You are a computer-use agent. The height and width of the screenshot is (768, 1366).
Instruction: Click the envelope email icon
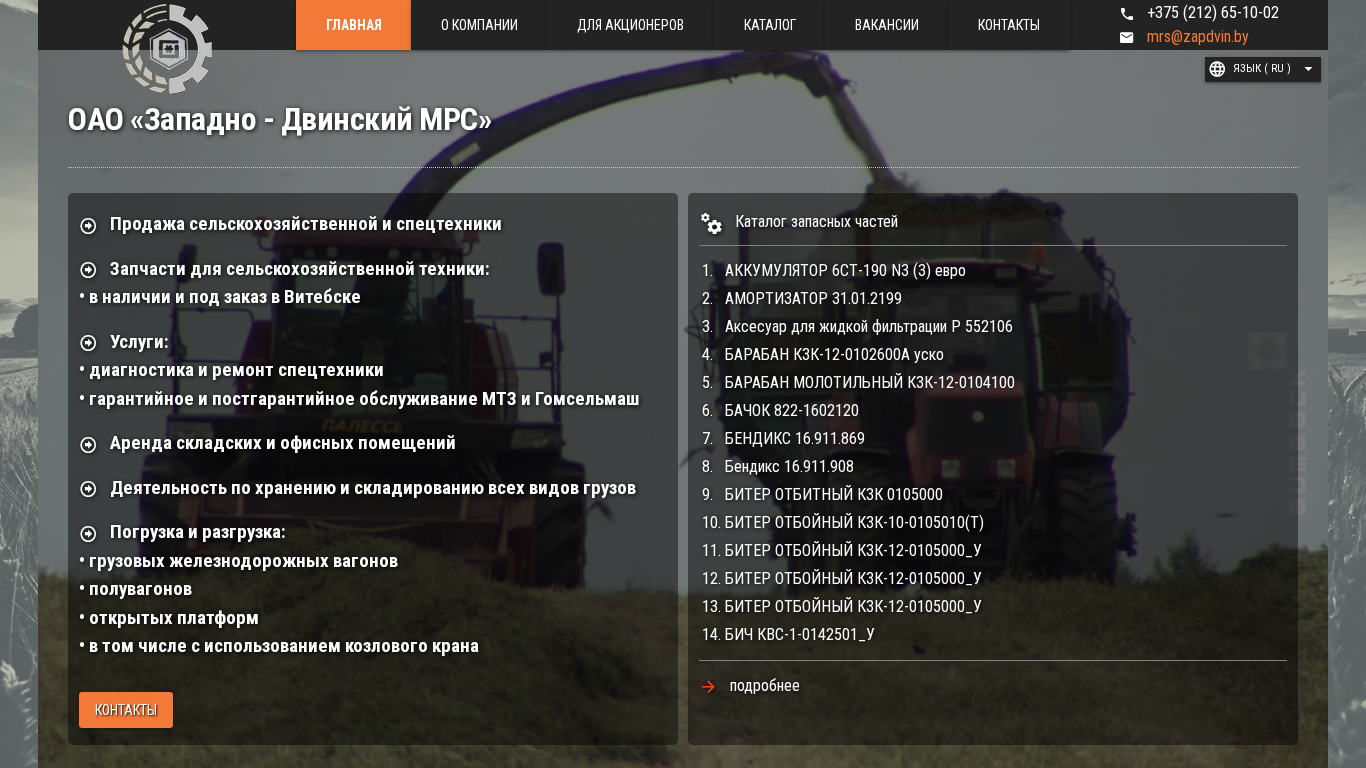[1127, 38]
